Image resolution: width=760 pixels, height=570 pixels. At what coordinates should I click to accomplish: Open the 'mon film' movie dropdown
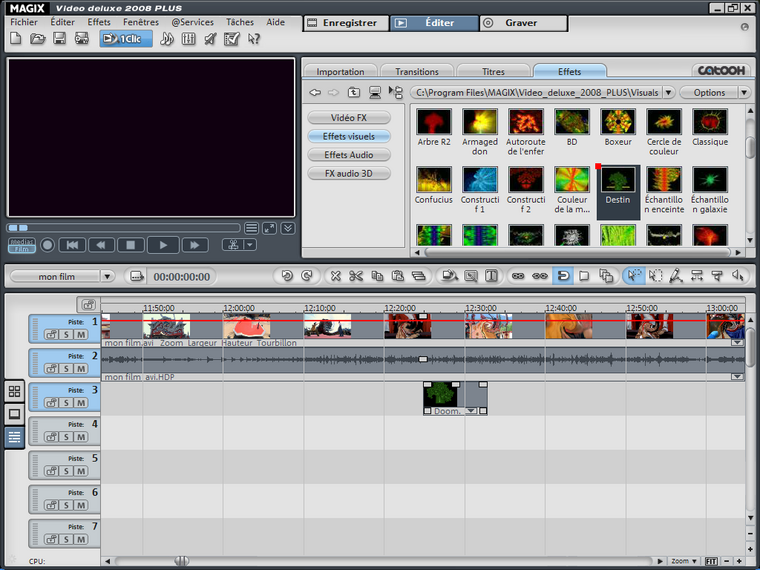(107, 276)
